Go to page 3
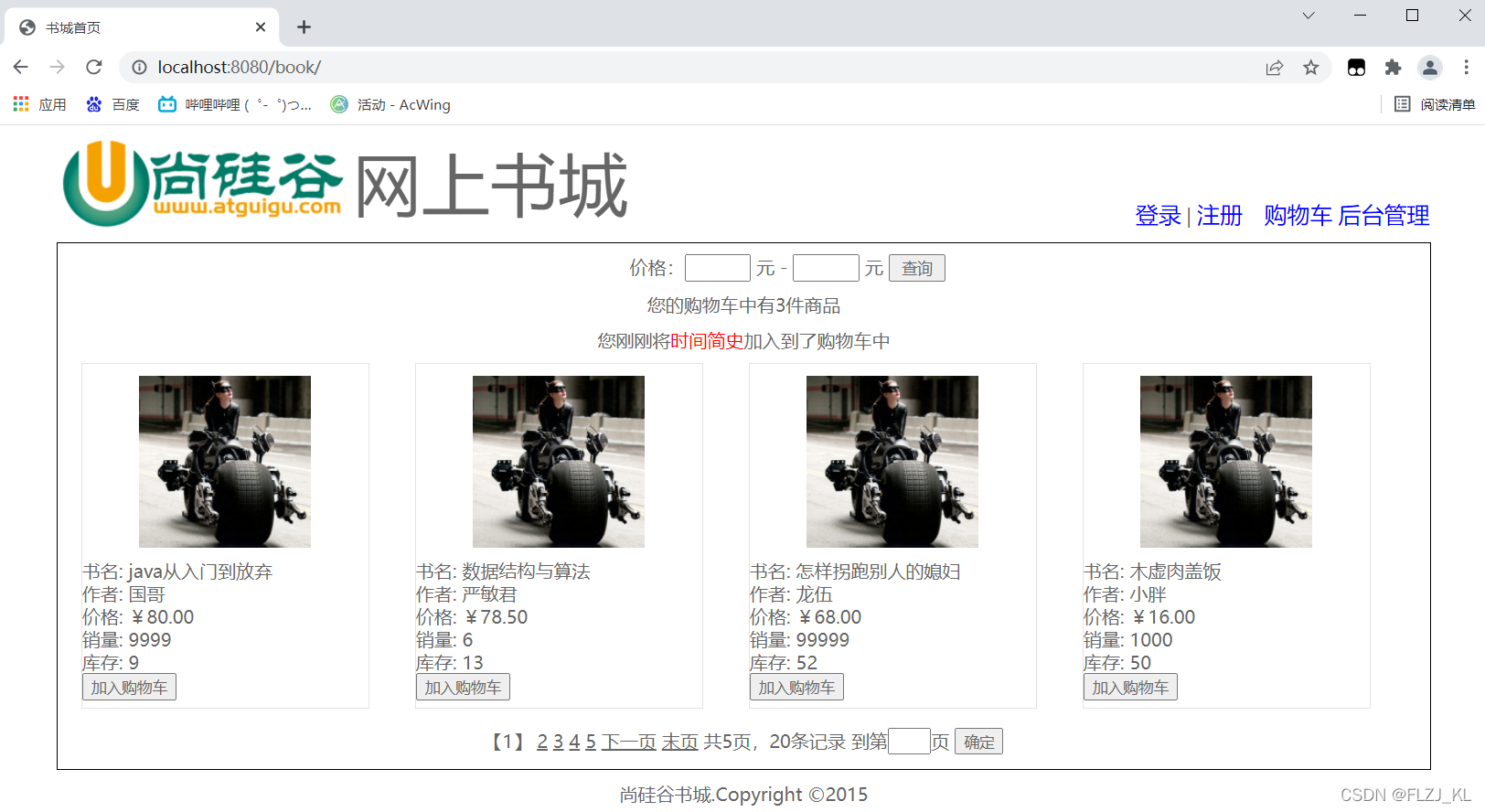 (x=559, y=742)
